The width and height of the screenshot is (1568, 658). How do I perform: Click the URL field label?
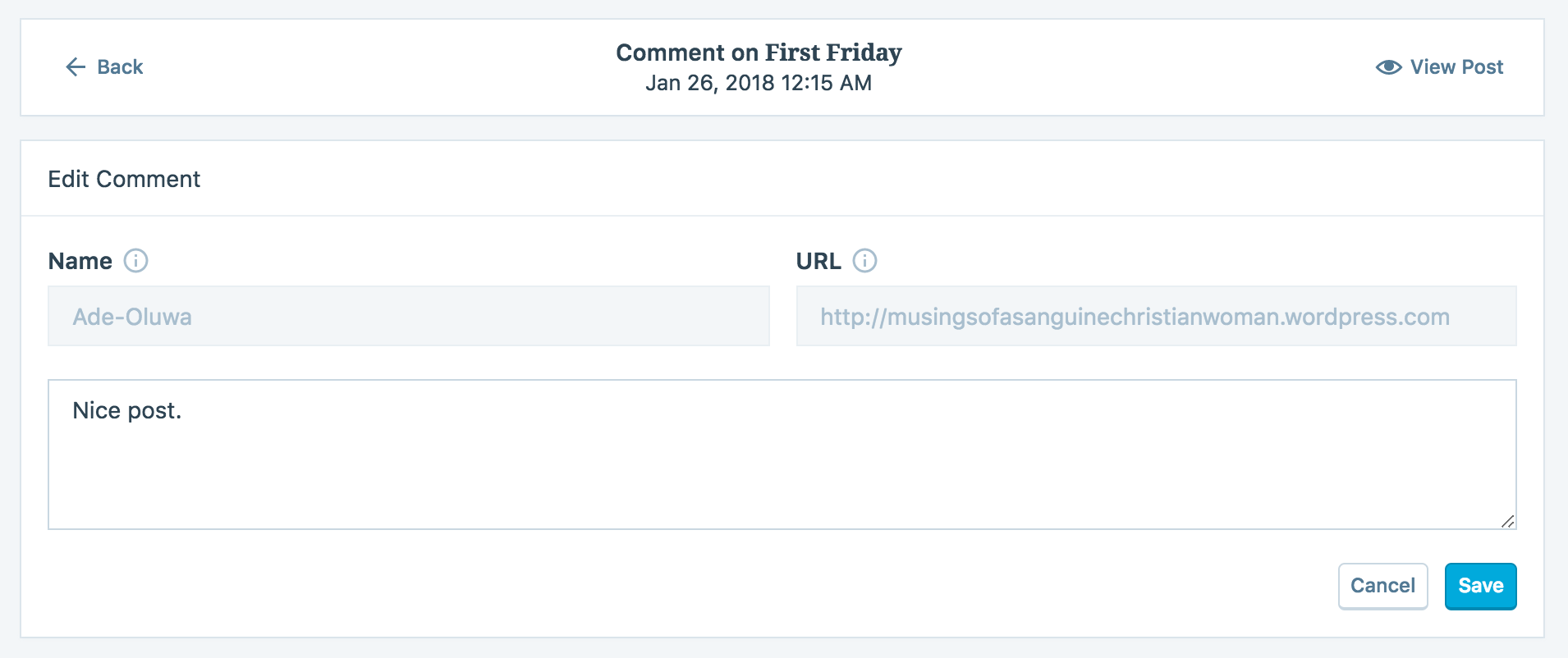coord(818,261)
